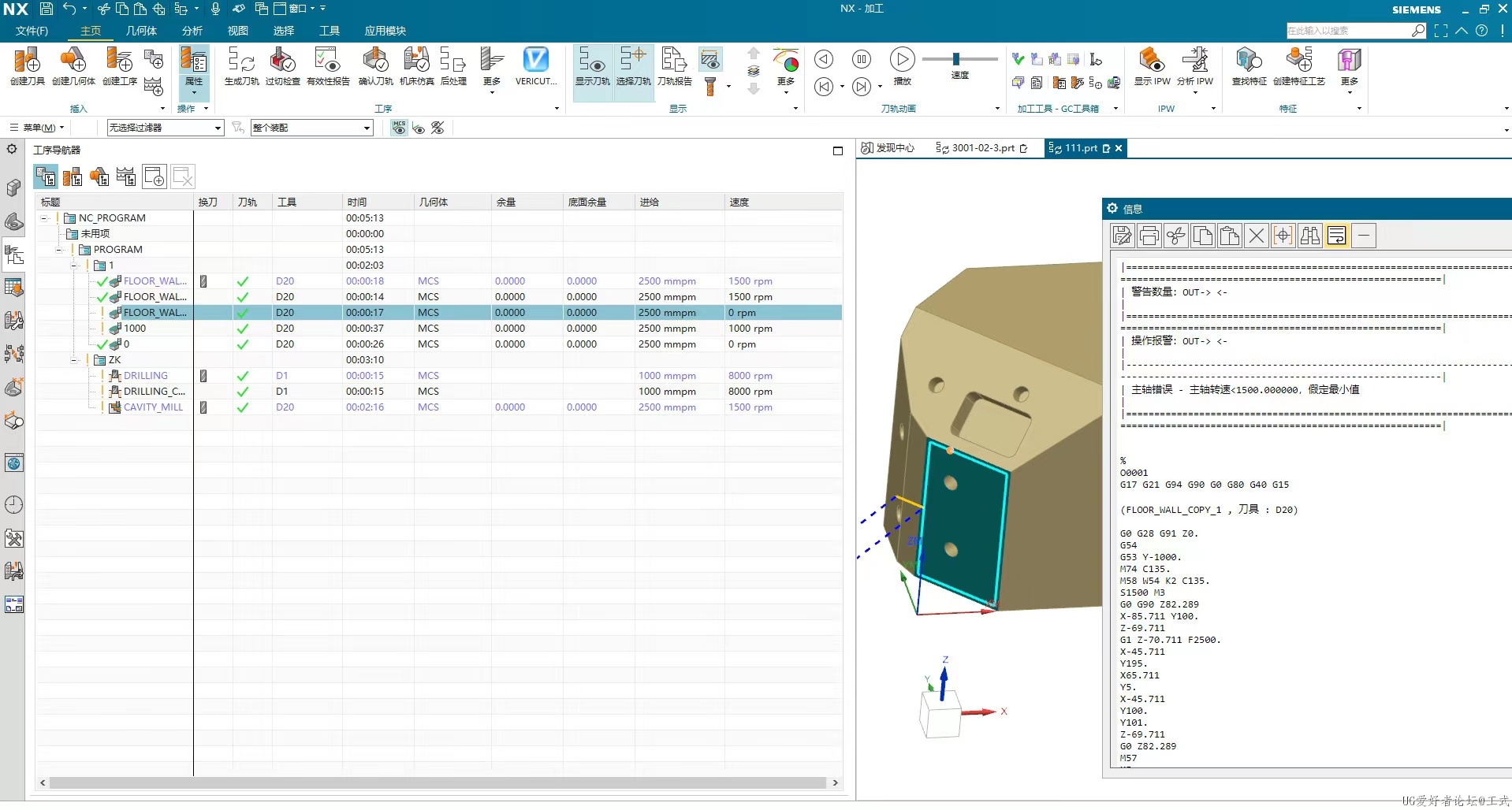Click the program order view icon in navigator
This screenshot has width=1512, height=810.
pos(46,176)
